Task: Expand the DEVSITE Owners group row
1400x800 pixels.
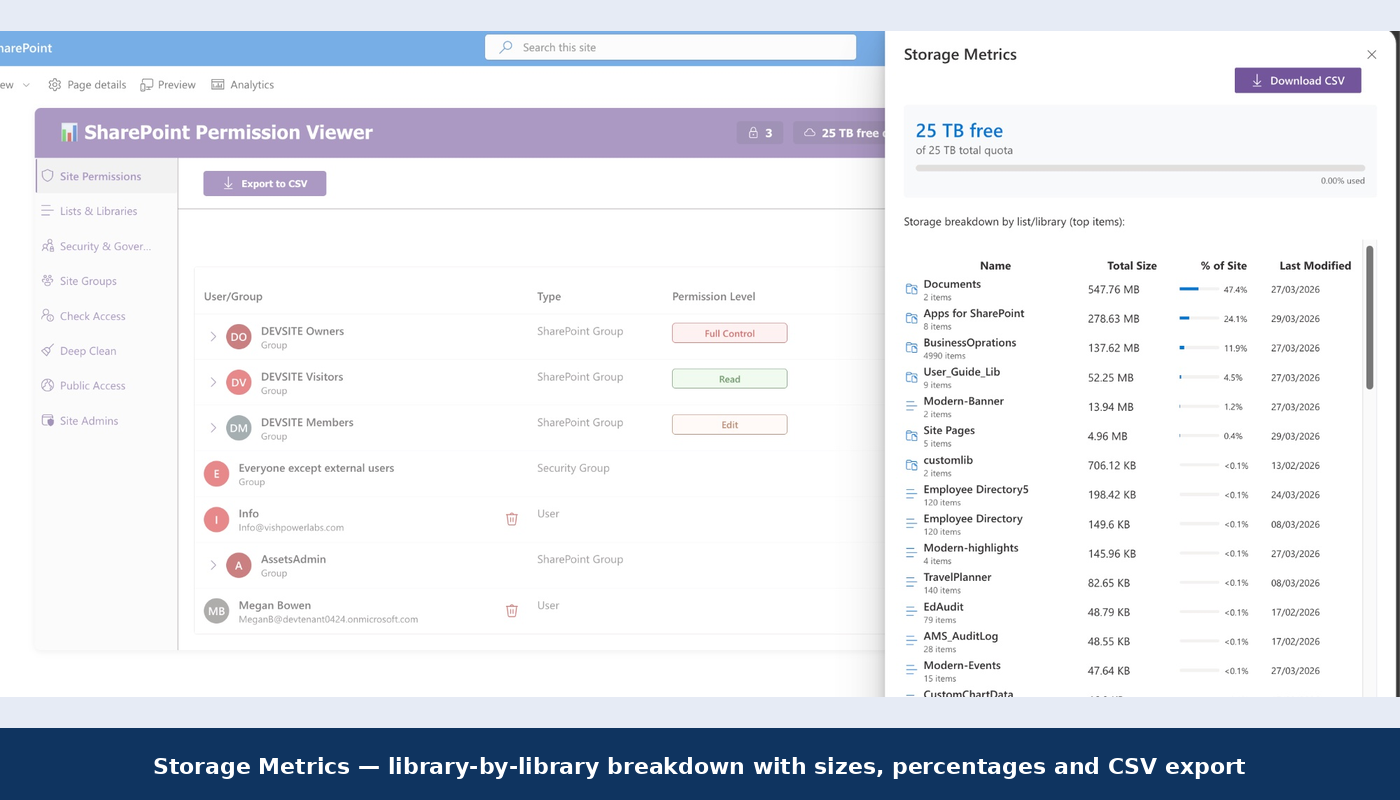Action: pos(213,337)
